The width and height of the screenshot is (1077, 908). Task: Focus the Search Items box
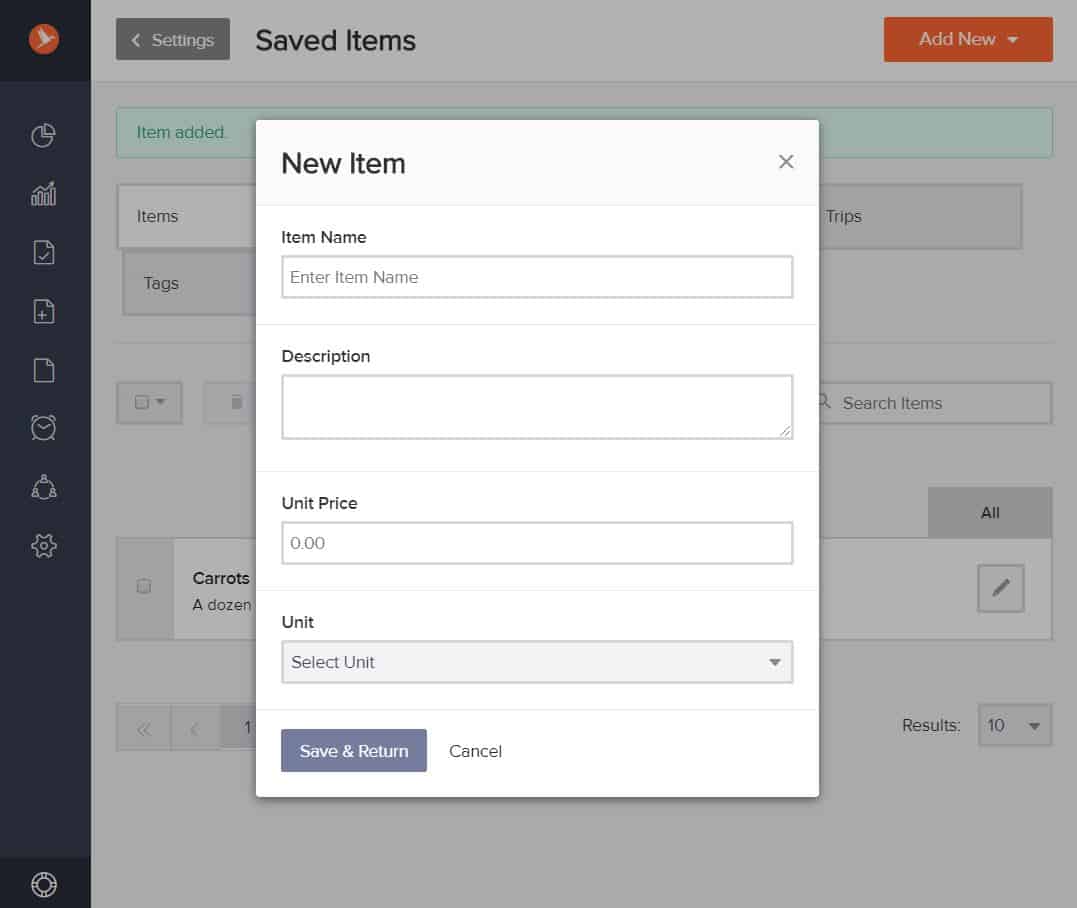[x=935, y=403]
